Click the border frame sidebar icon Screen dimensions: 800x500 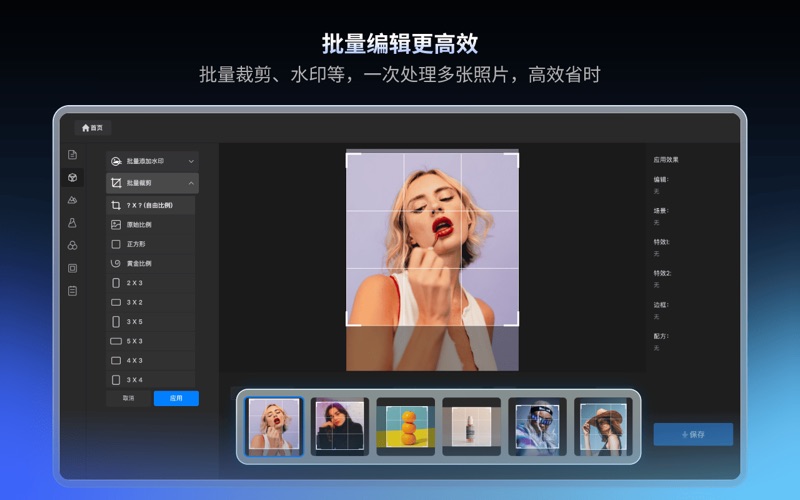[x=72, y=268]
